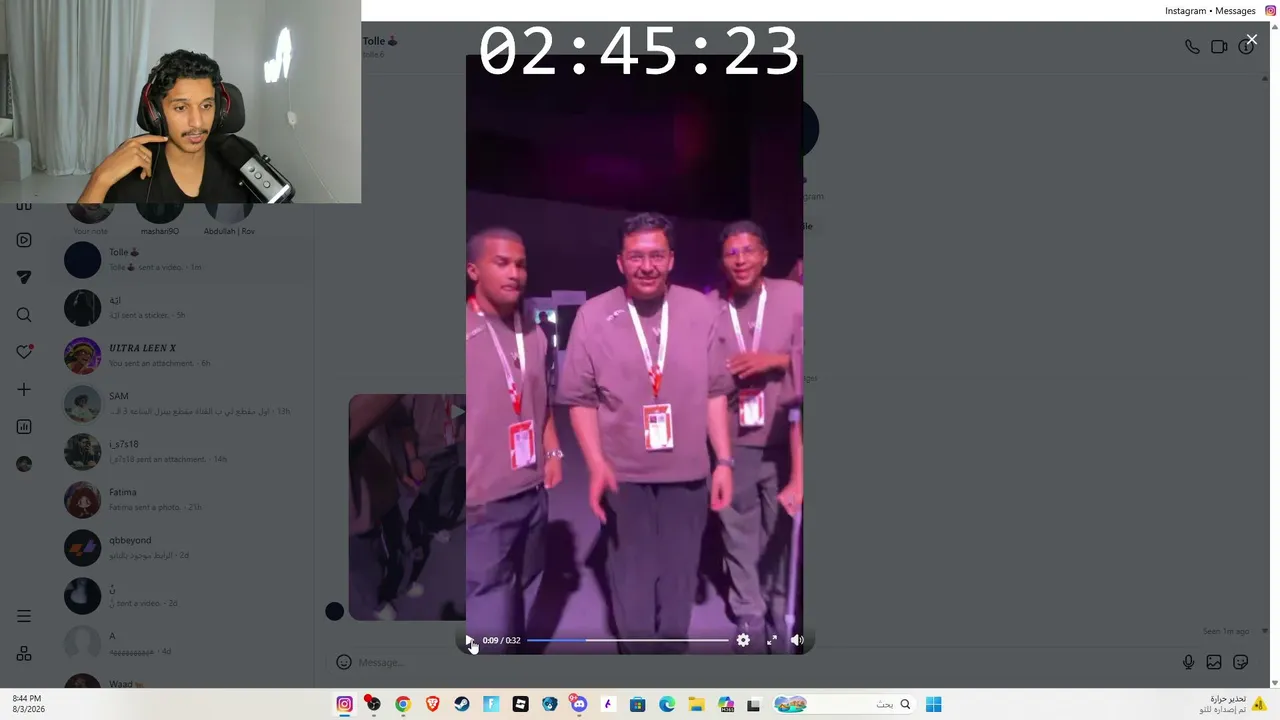Seek along the video progress bar
Viewport: 1280px width, 720px height.
627,640
